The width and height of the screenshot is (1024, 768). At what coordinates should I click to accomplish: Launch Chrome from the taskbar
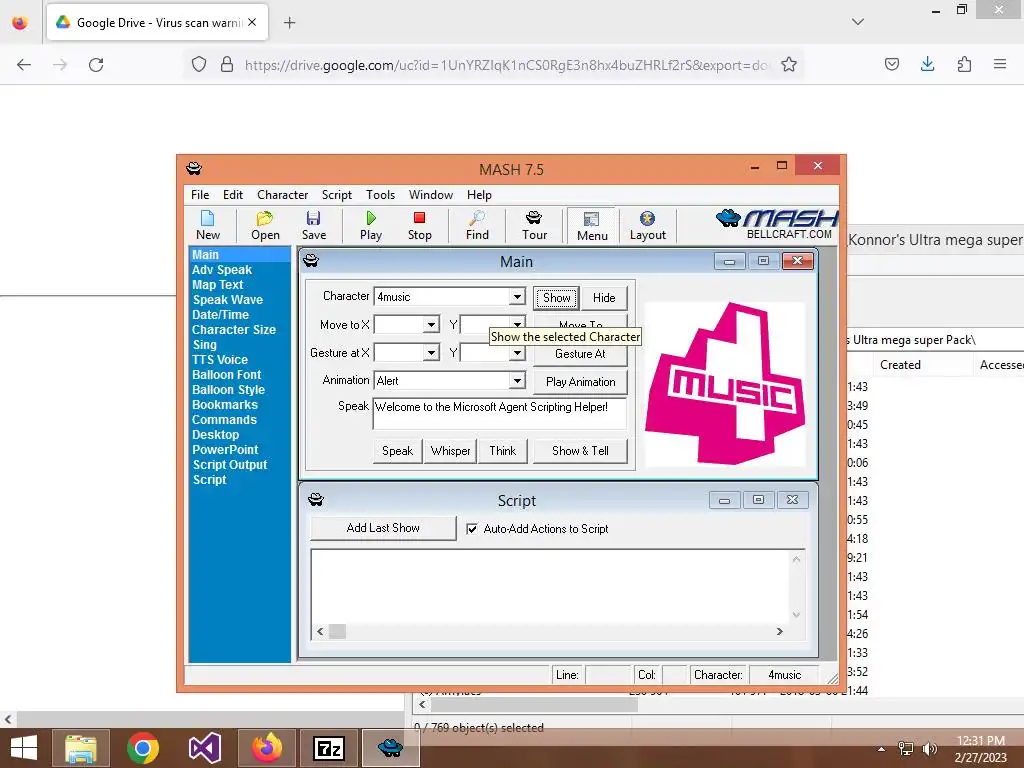pos(143,748)
